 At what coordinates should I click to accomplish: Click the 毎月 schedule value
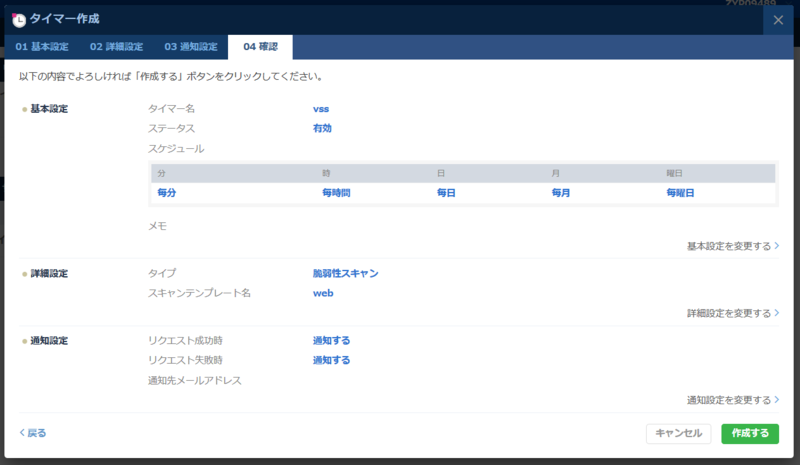[x=561, y=193]
